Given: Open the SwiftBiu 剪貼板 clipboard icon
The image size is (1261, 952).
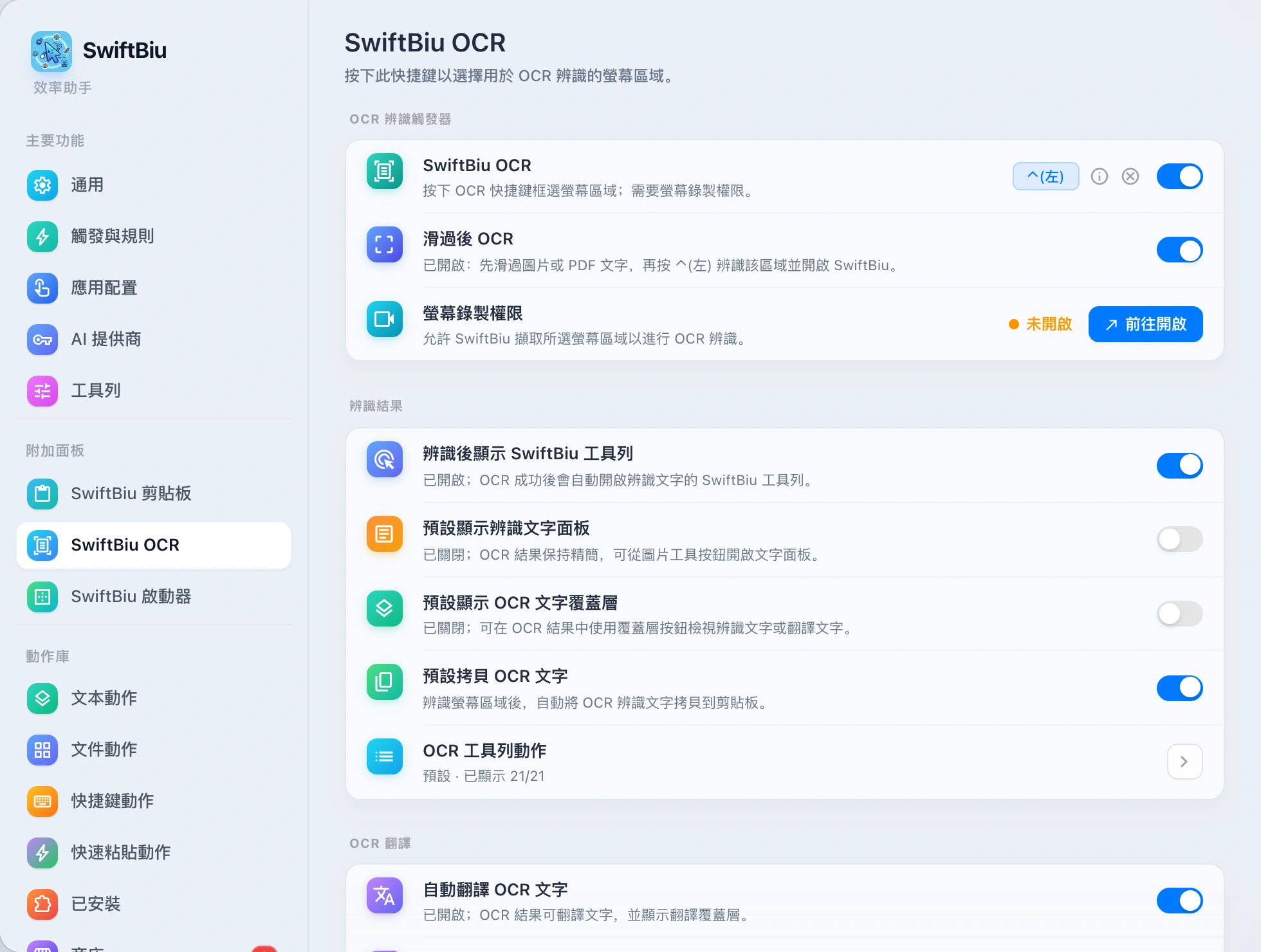Looking at the screenshot, I should (42, 494).
